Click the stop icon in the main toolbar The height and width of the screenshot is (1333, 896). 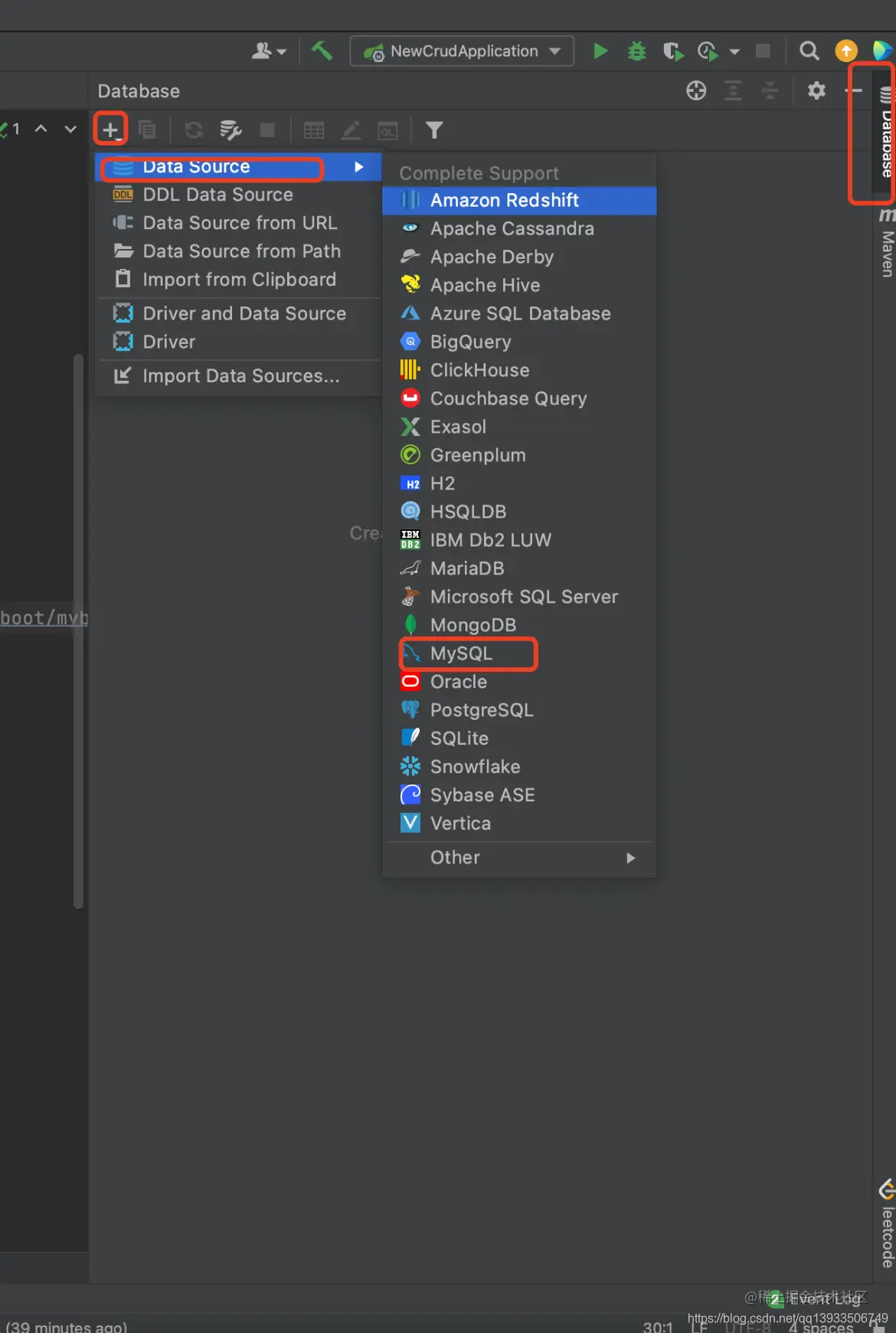pyautogui.click(x=763, y=51)
